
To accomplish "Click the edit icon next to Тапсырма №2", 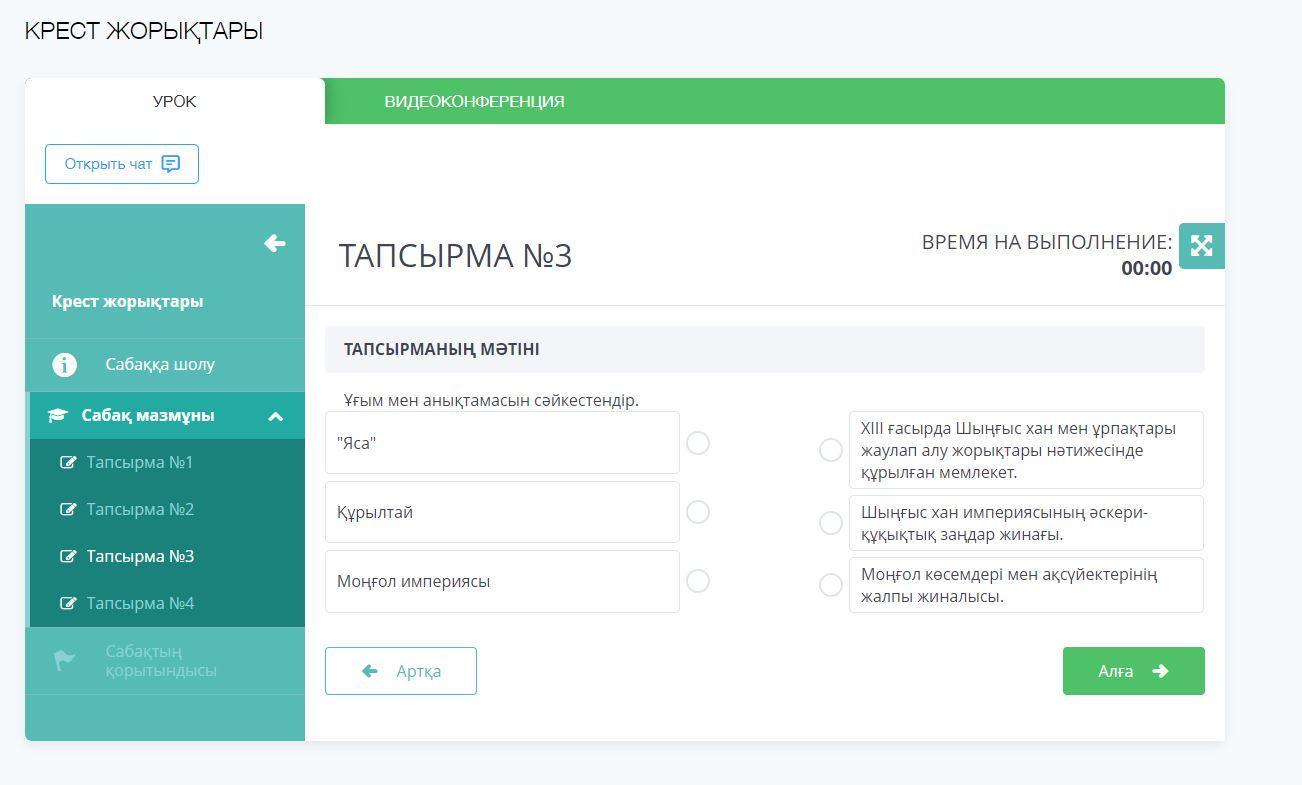I will click(68, 509).
